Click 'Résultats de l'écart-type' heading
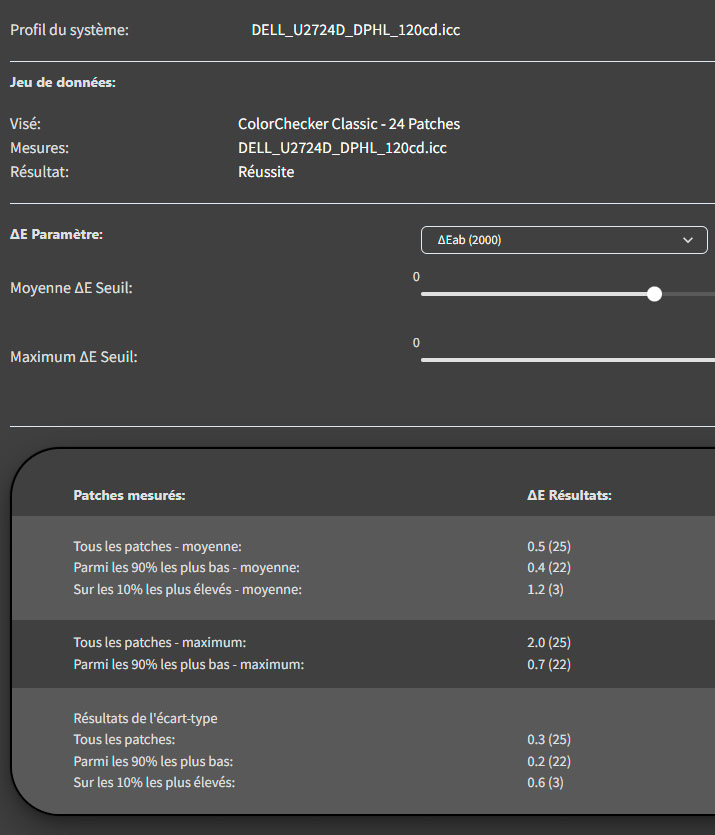The height and width of the screenshot is (835, 715). tap(145, 718)
